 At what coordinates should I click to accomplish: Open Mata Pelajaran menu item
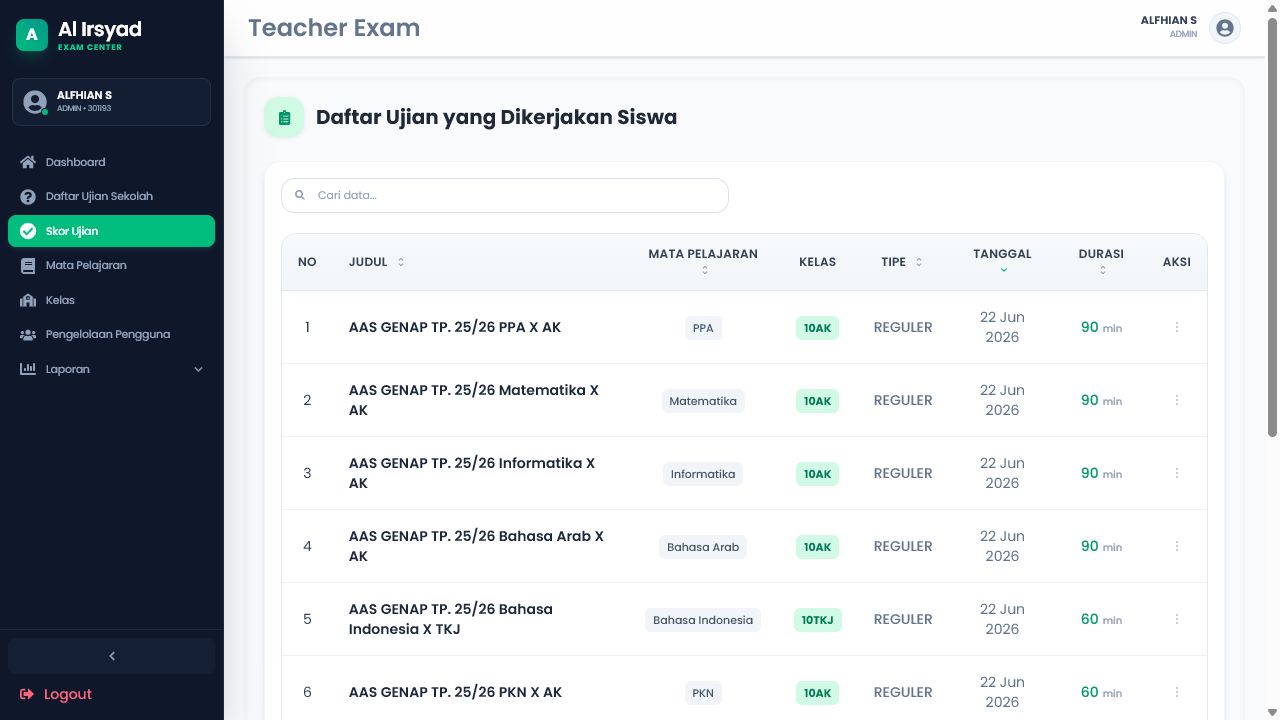(111, 266)
